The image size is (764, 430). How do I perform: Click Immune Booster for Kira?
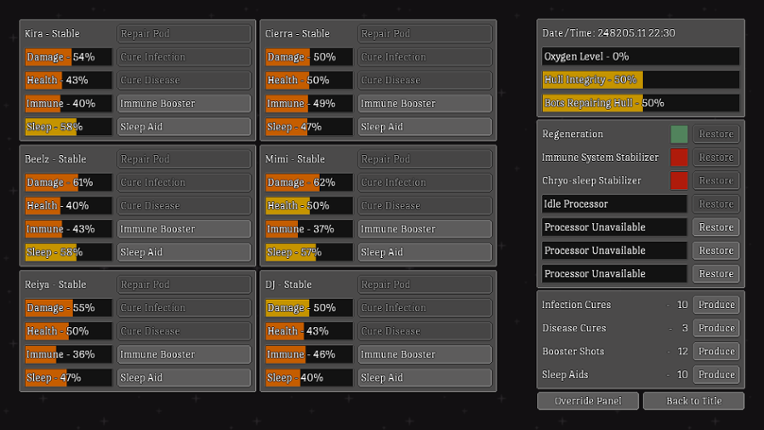coord(184,103)
